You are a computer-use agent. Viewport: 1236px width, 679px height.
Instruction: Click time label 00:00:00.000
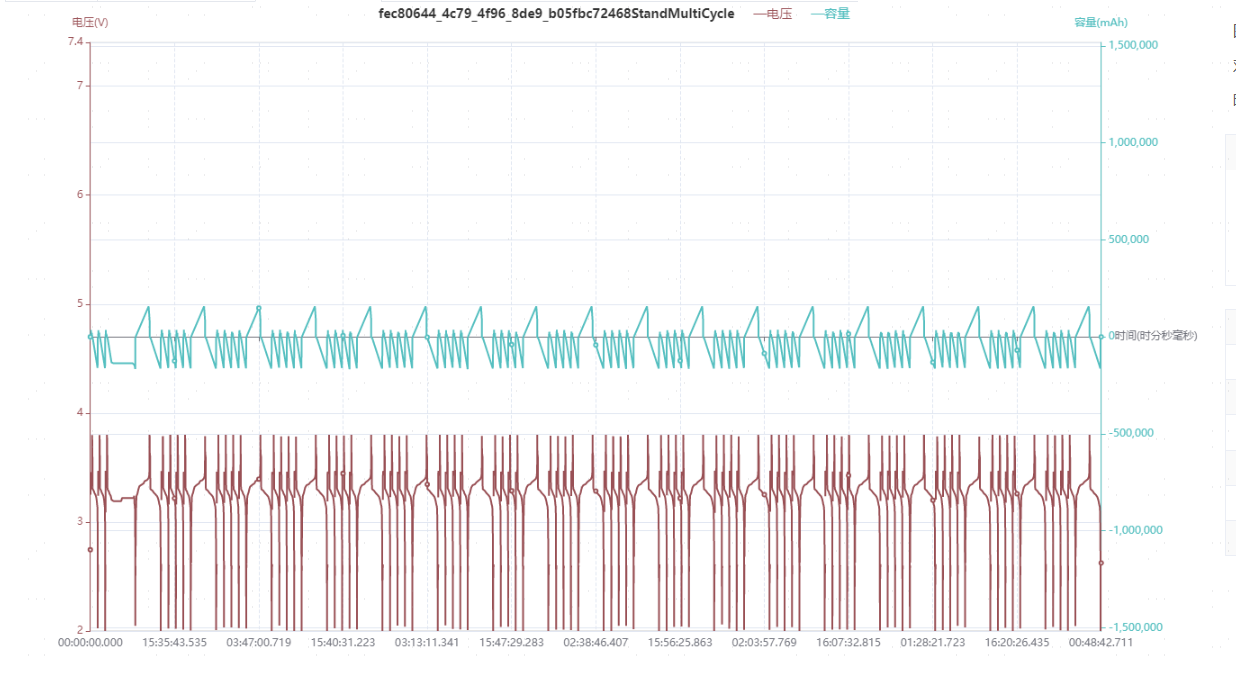click(90, 642)
